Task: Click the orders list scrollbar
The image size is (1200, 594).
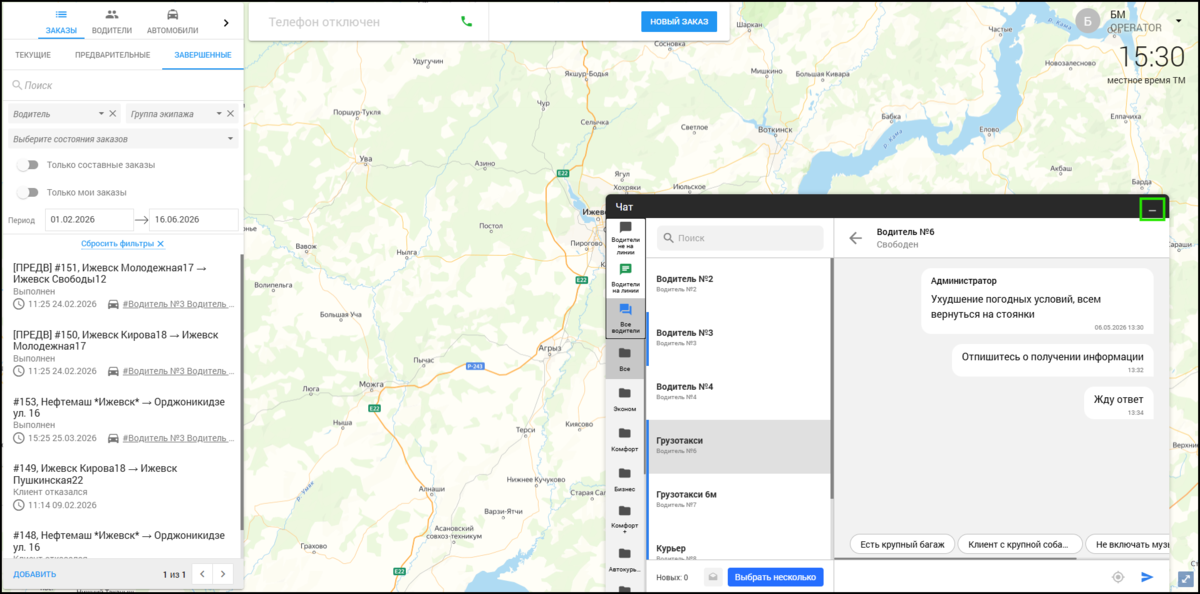Action: tap(241, 390)
